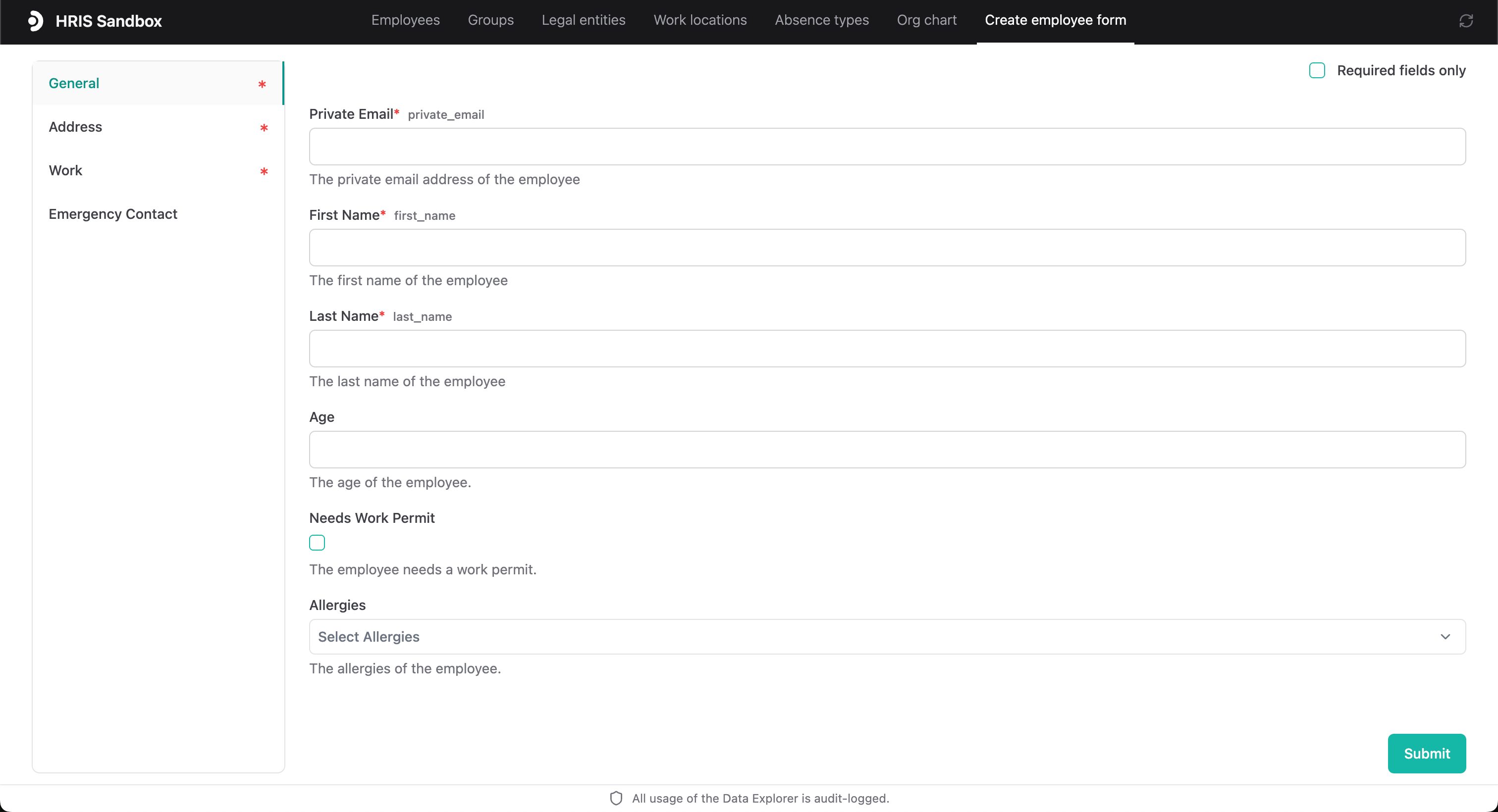This screenshot has width=1498, height=812.
Task: Focus the Private Email input field
Action: click(x=887, y=147)
